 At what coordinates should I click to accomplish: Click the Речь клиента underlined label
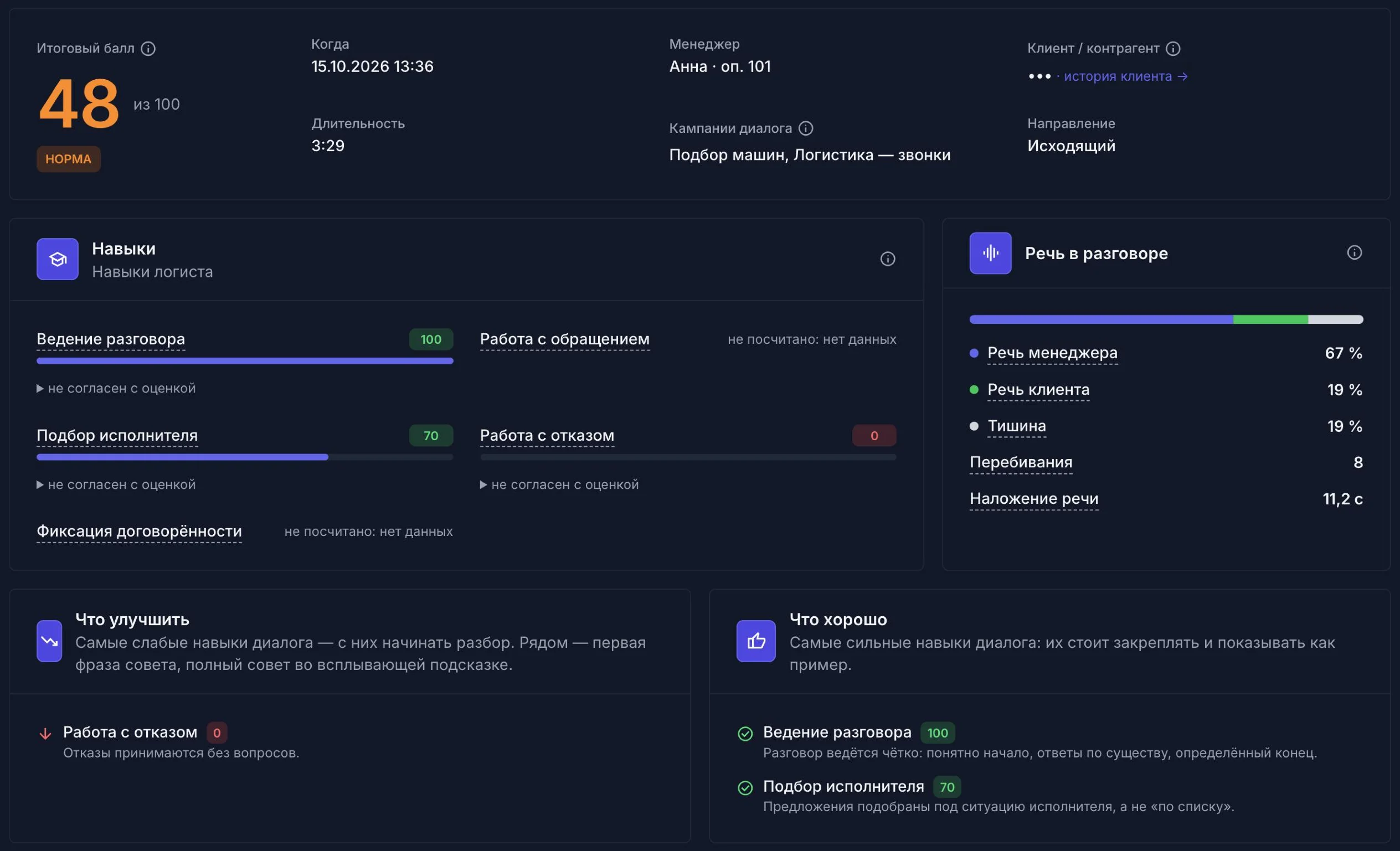(x=1038, y=390)
